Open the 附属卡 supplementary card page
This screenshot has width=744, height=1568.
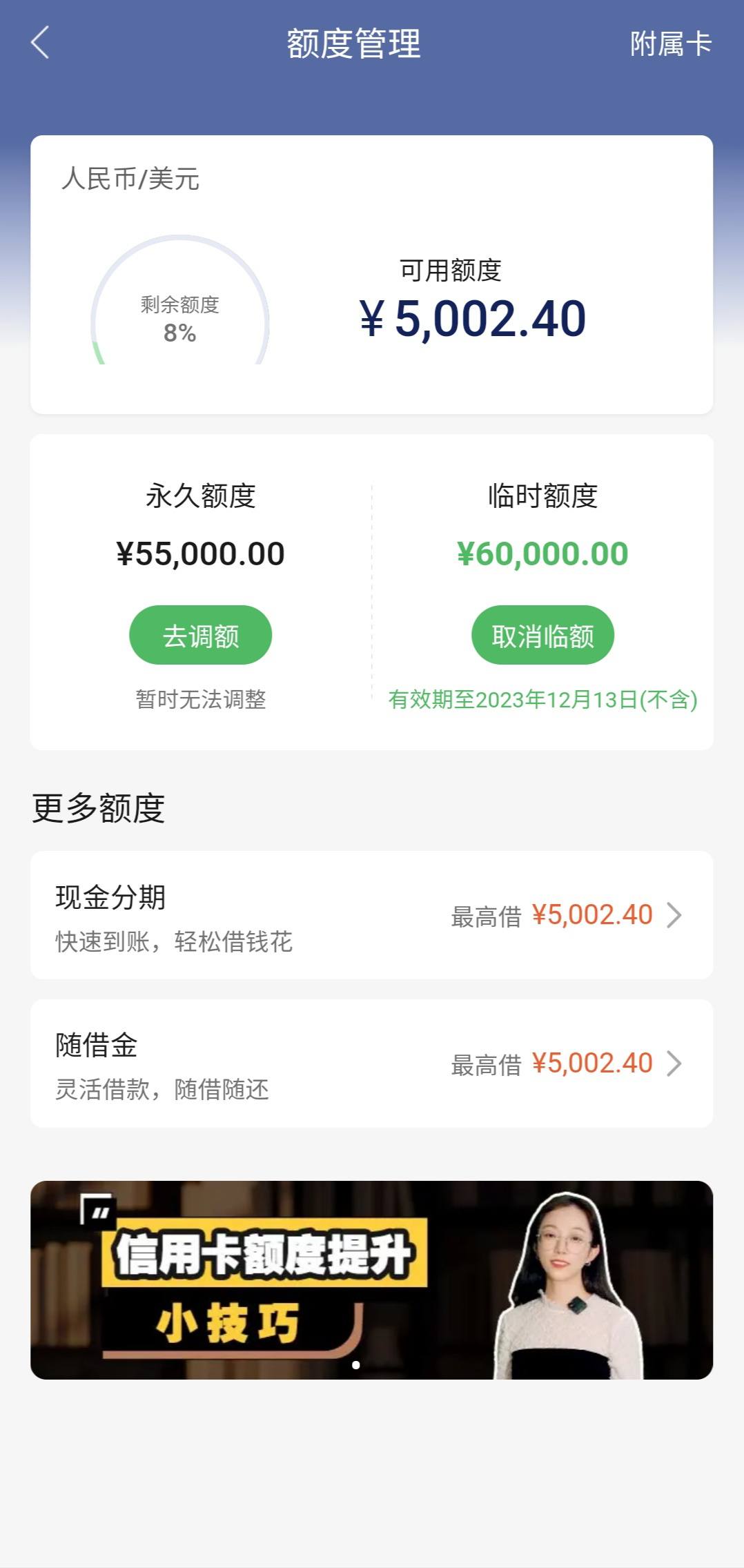pyautogui.click(x=670, y=44)
